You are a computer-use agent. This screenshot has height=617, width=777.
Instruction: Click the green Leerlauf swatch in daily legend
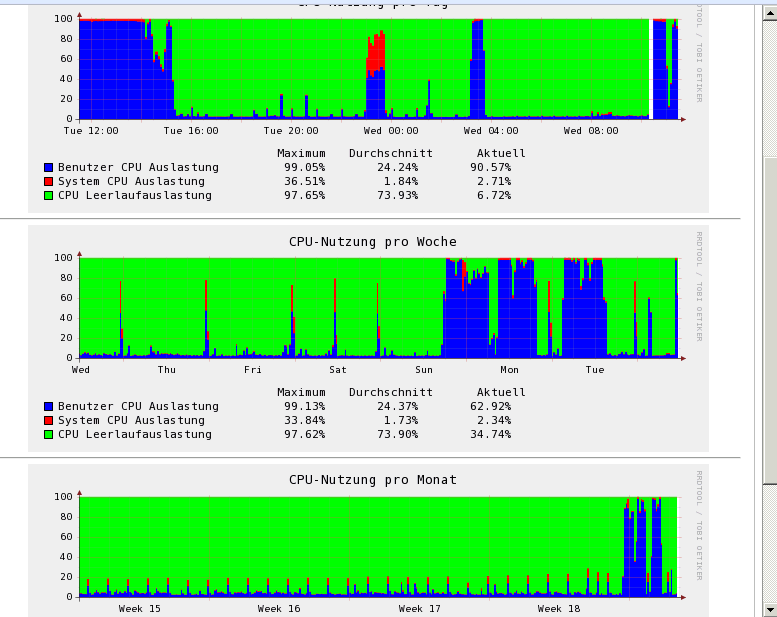point(48,196)
